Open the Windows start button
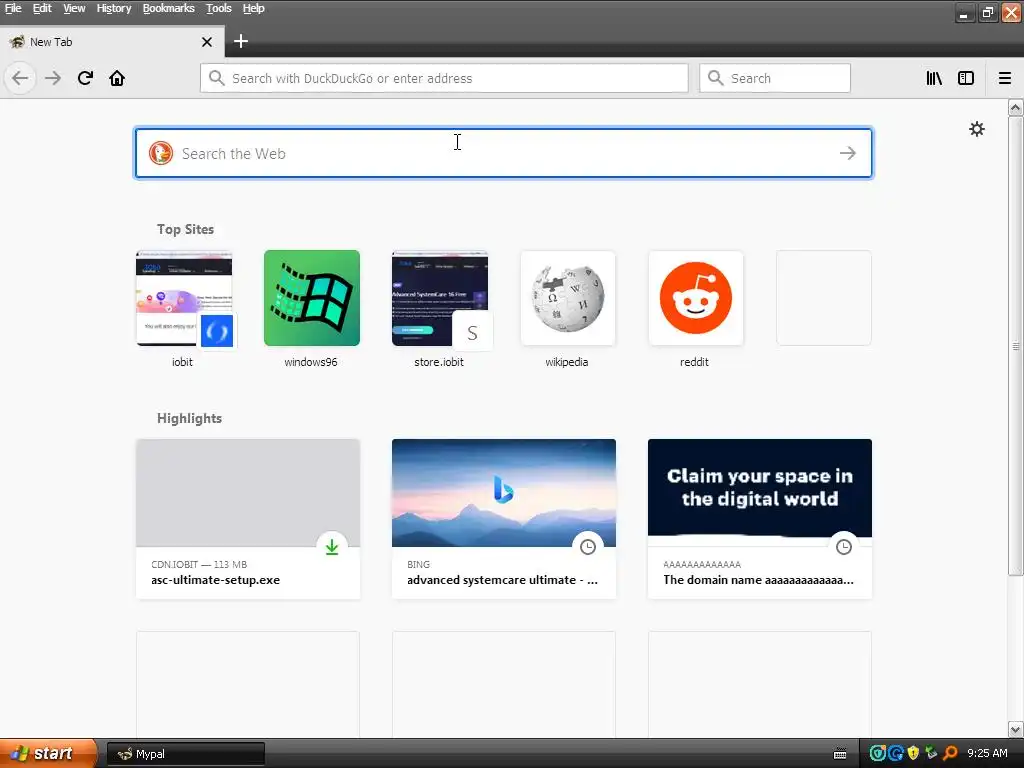The width and height of the screenshot is (1024, 768). (x=47, y=754)
